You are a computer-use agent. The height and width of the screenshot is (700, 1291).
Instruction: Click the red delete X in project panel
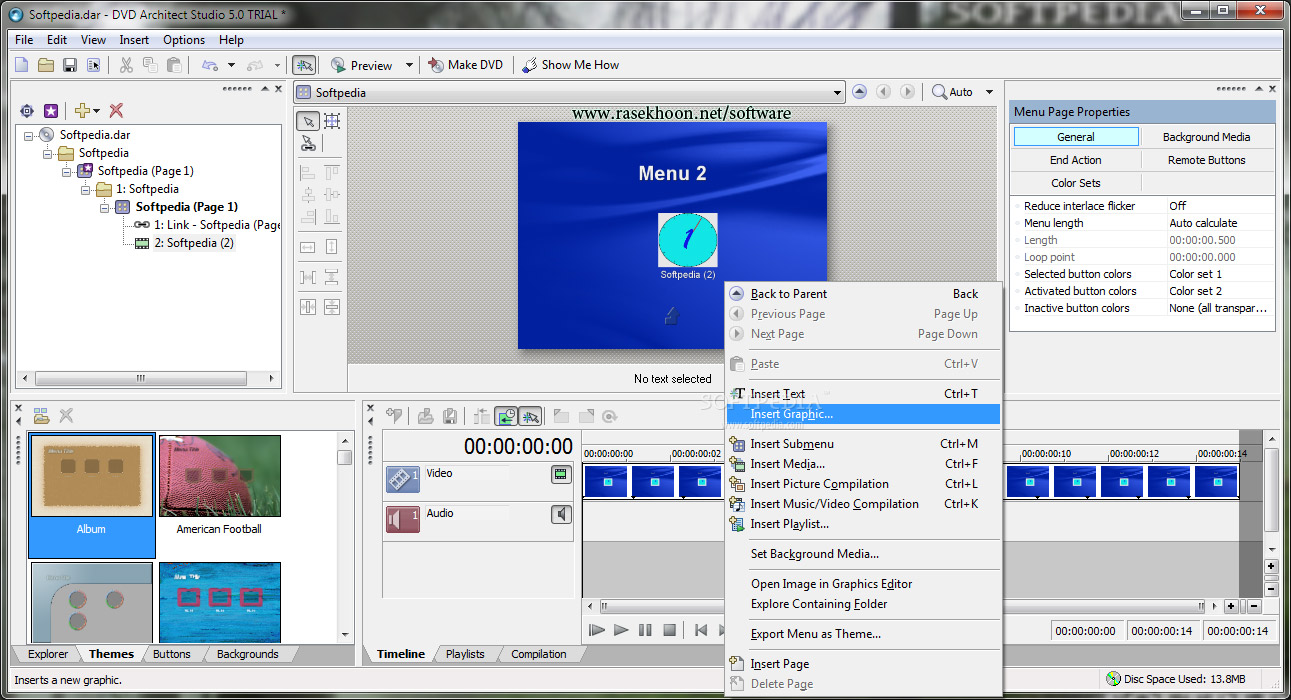coord(116,111)
